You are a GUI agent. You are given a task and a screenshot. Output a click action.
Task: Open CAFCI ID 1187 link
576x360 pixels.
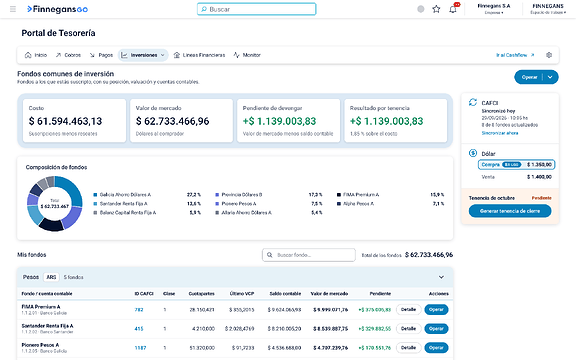click(x=140, y=348)
